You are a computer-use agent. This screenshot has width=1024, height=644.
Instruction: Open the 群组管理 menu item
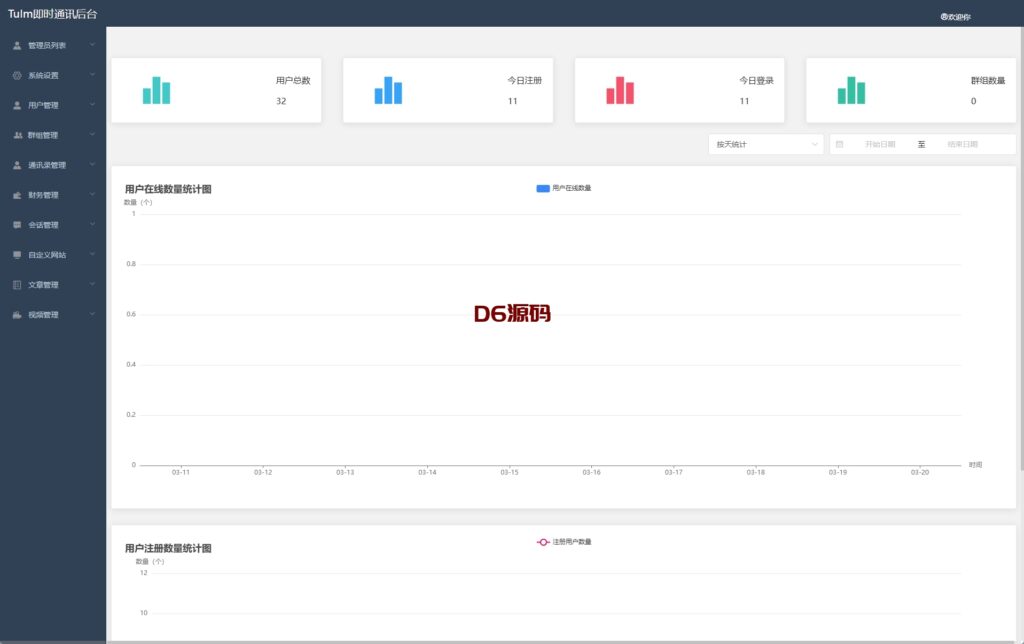coord(53,135)
